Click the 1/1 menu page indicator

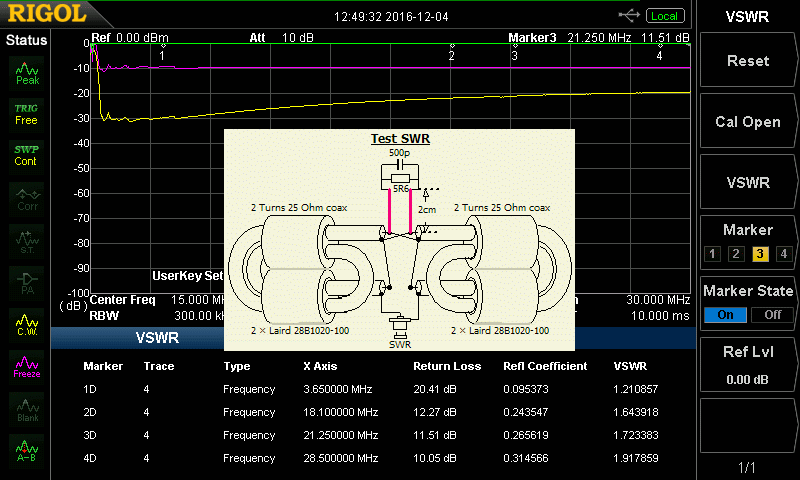click(747, 468)
